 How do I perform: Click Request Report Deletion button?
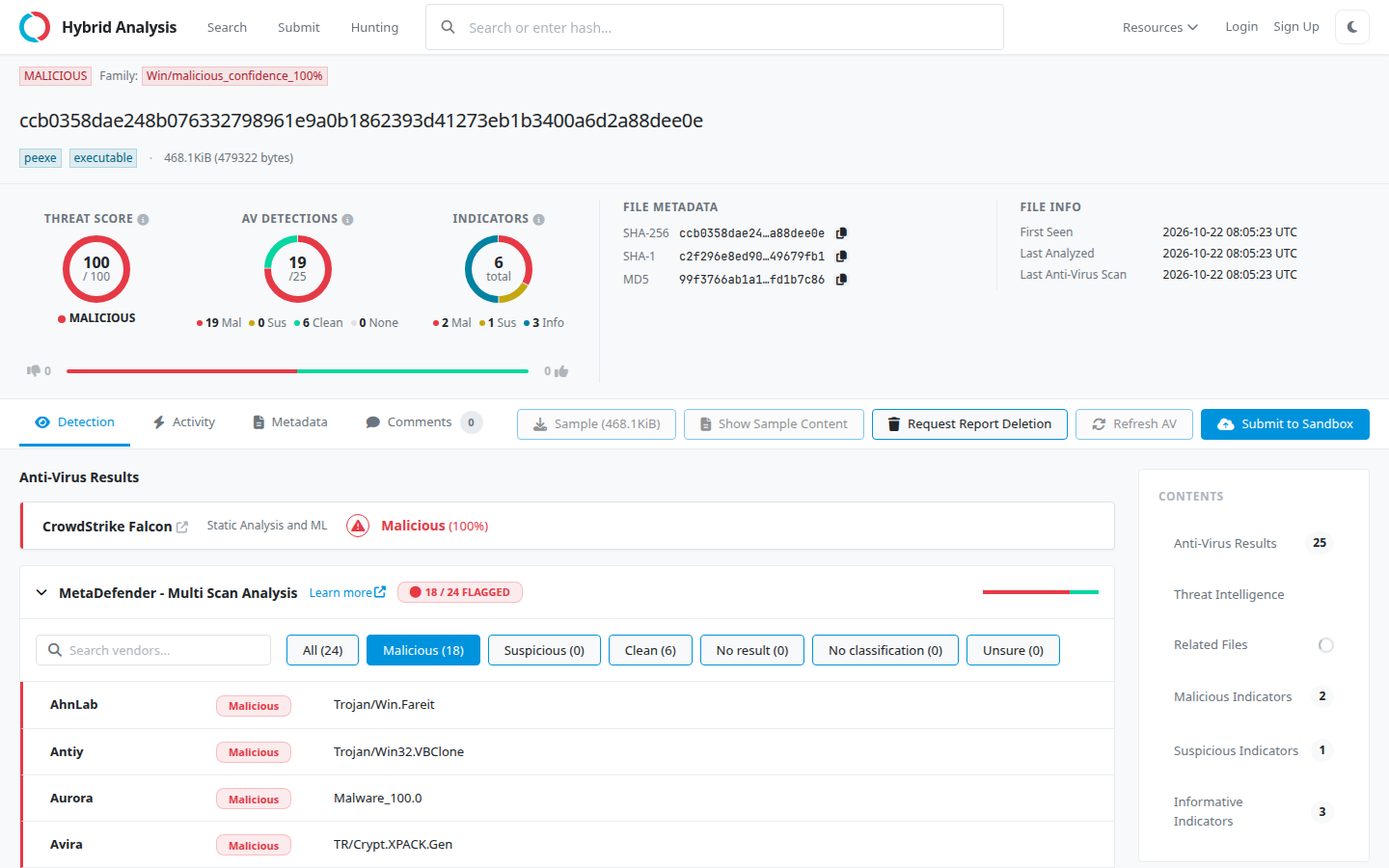coord(969,424)
